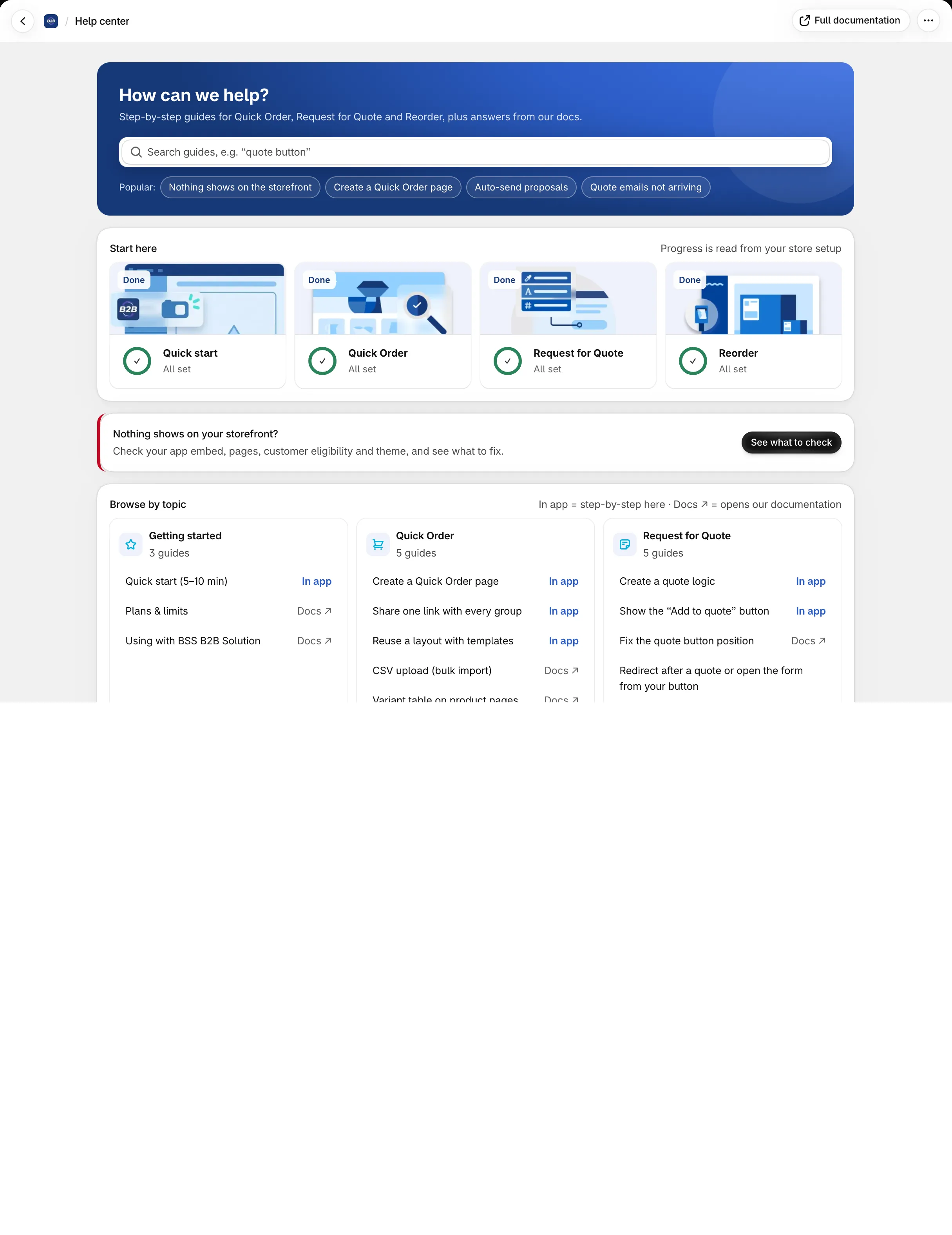
Task: Open Share one link with every group guide
Action: 476,611
